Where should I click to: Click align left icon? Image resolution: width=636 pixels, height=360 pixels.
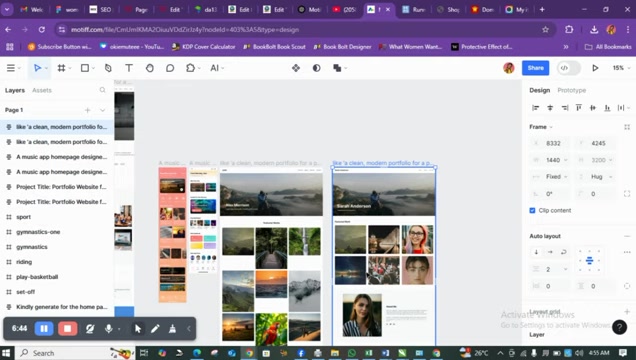535,107
